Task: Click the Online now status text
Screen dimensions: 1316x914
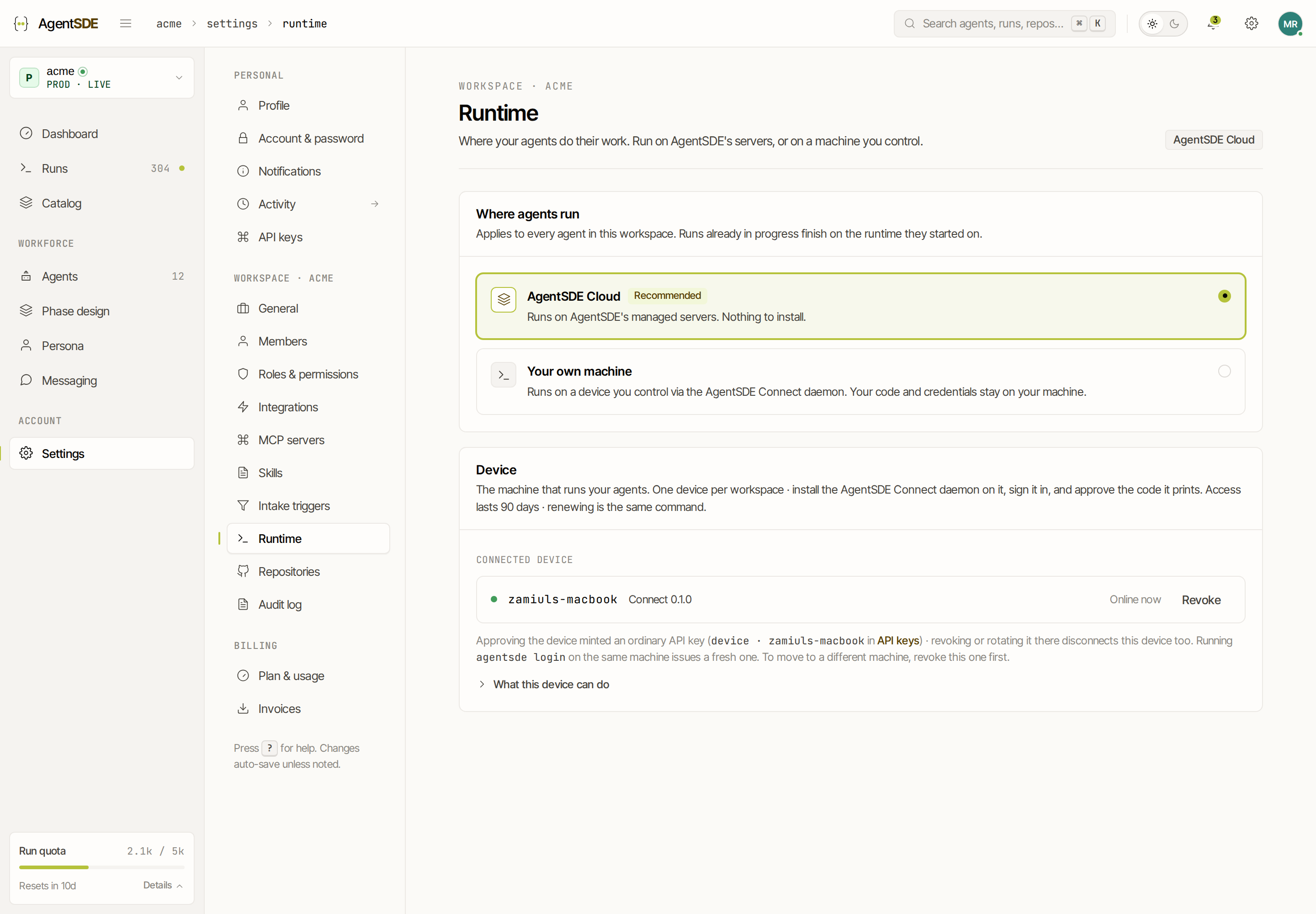Action: pyautogui.click(x=1135, y=600)
